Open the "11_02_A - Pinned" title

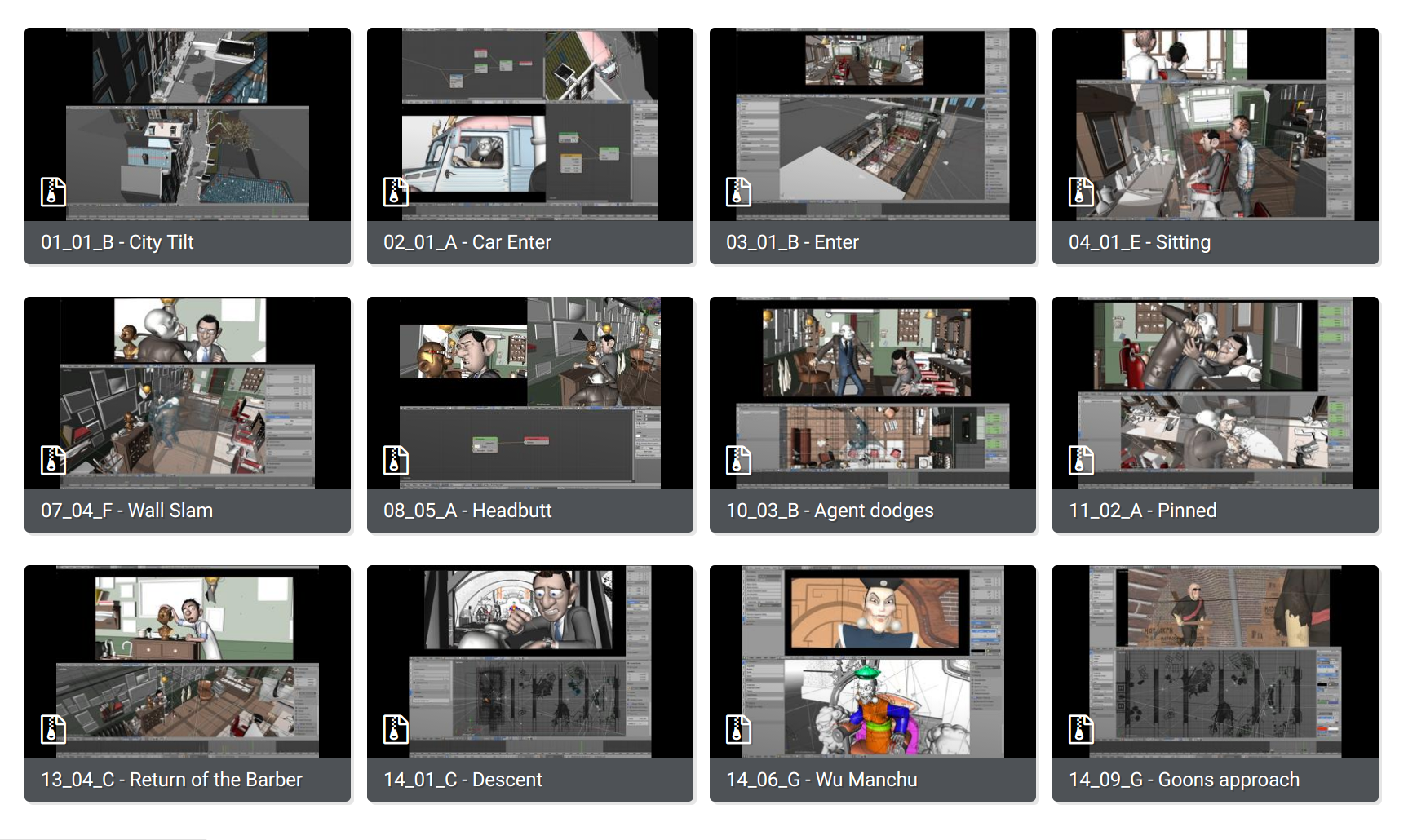coord(1142,511)
